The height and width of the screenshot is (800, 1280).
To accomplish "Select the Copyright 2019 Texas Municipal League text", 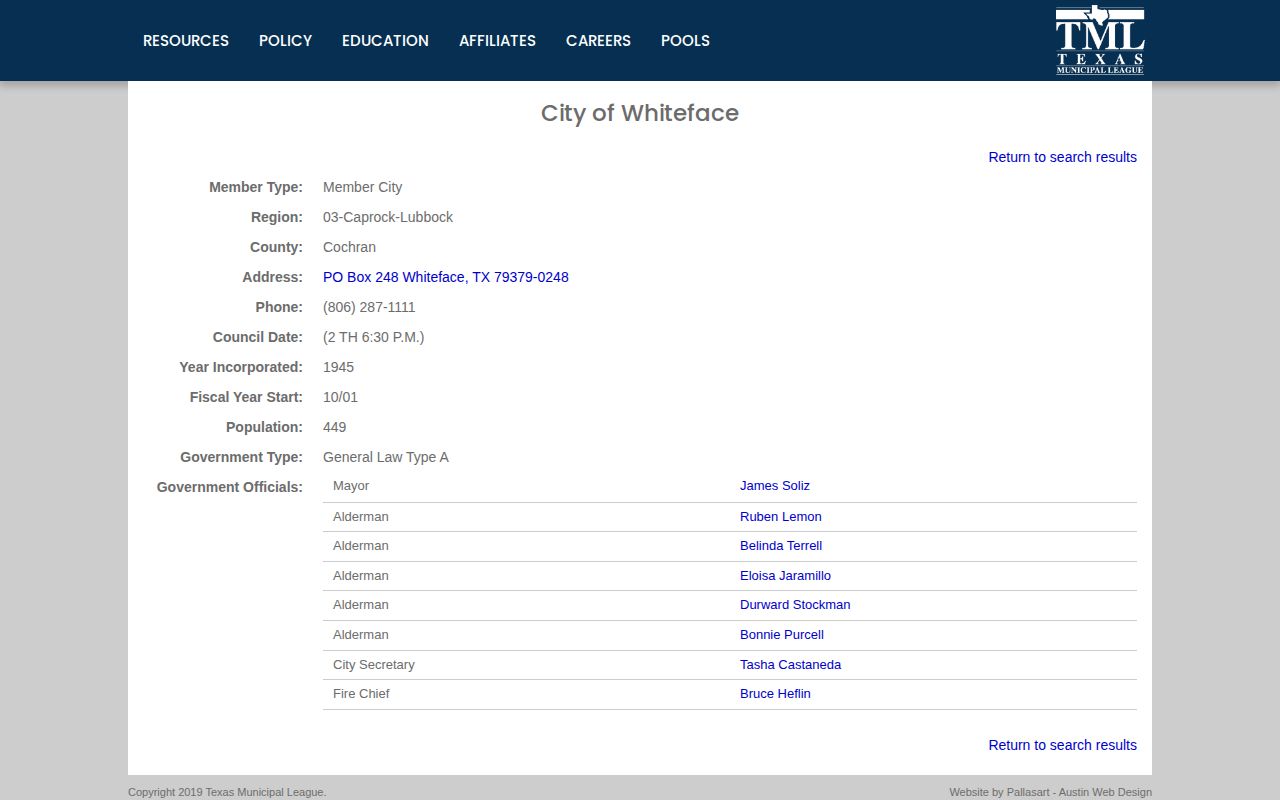I will [x=227, y=792].
